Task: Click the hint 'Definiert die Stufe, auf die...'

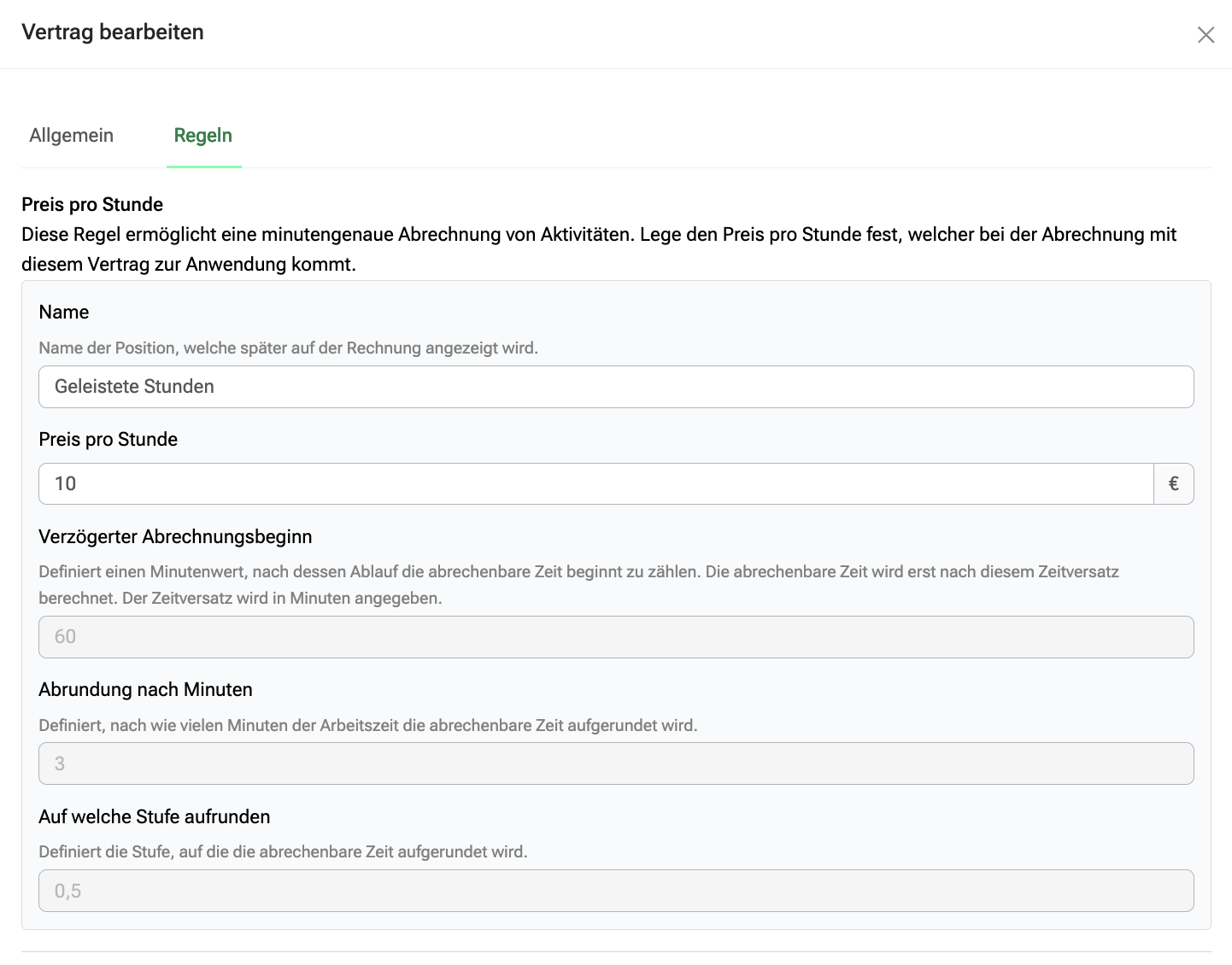Action: [x=283, y=851]
